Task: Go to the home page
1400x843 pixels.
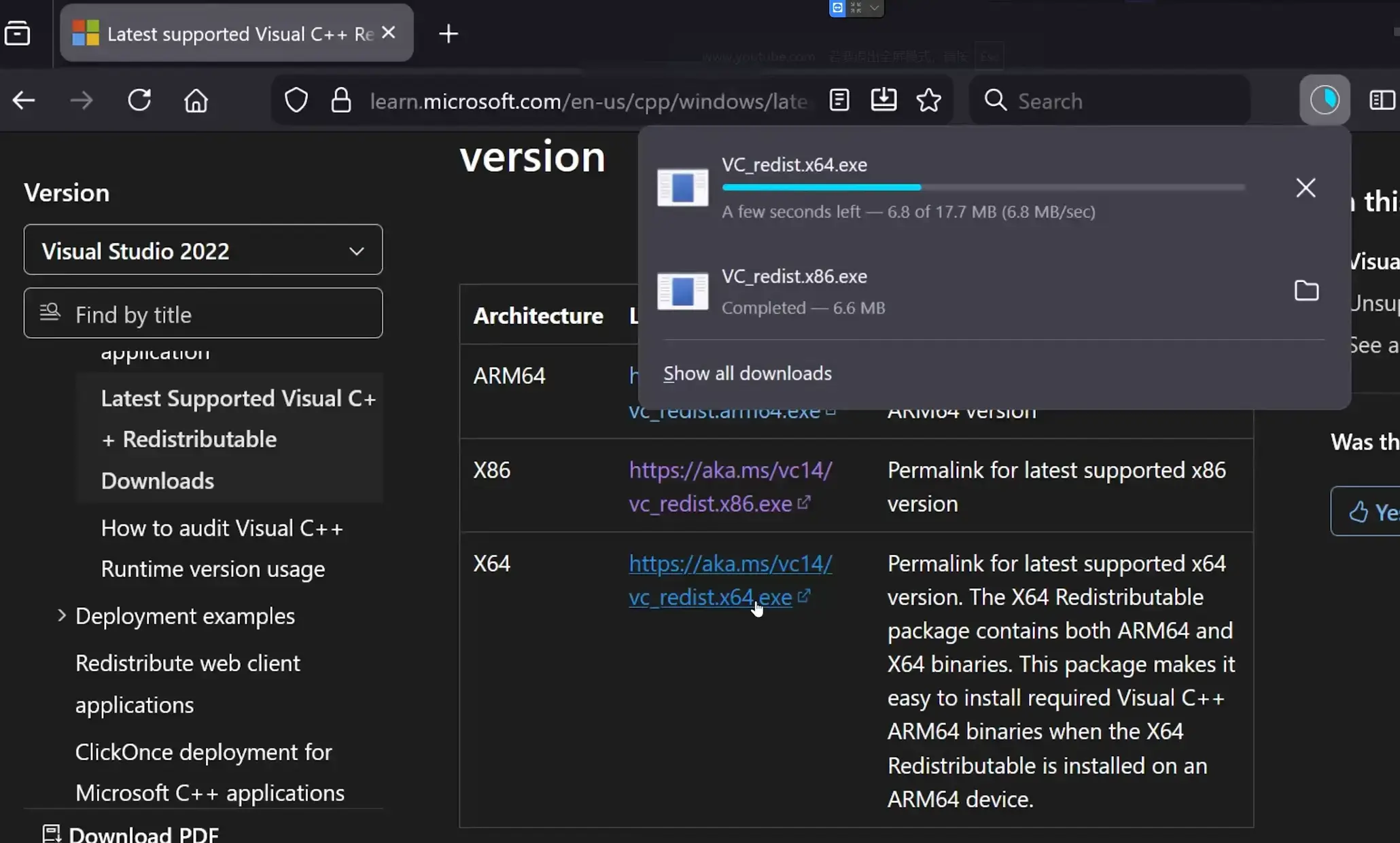Action: coord(196,101)
